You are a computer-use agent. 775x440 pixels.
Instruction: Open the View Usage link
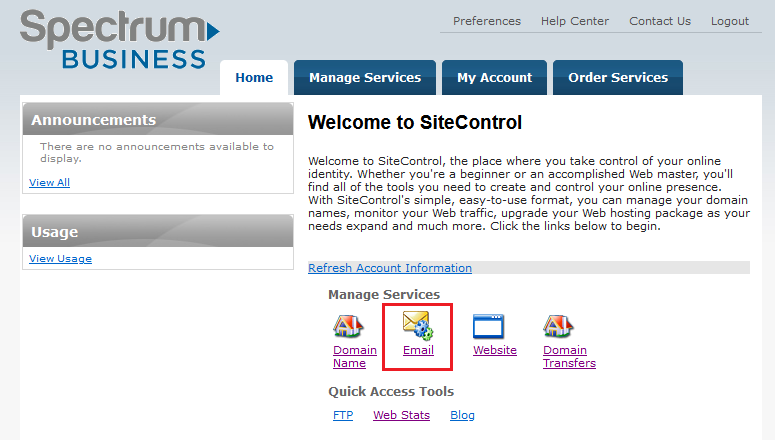[x=60, y=258]
